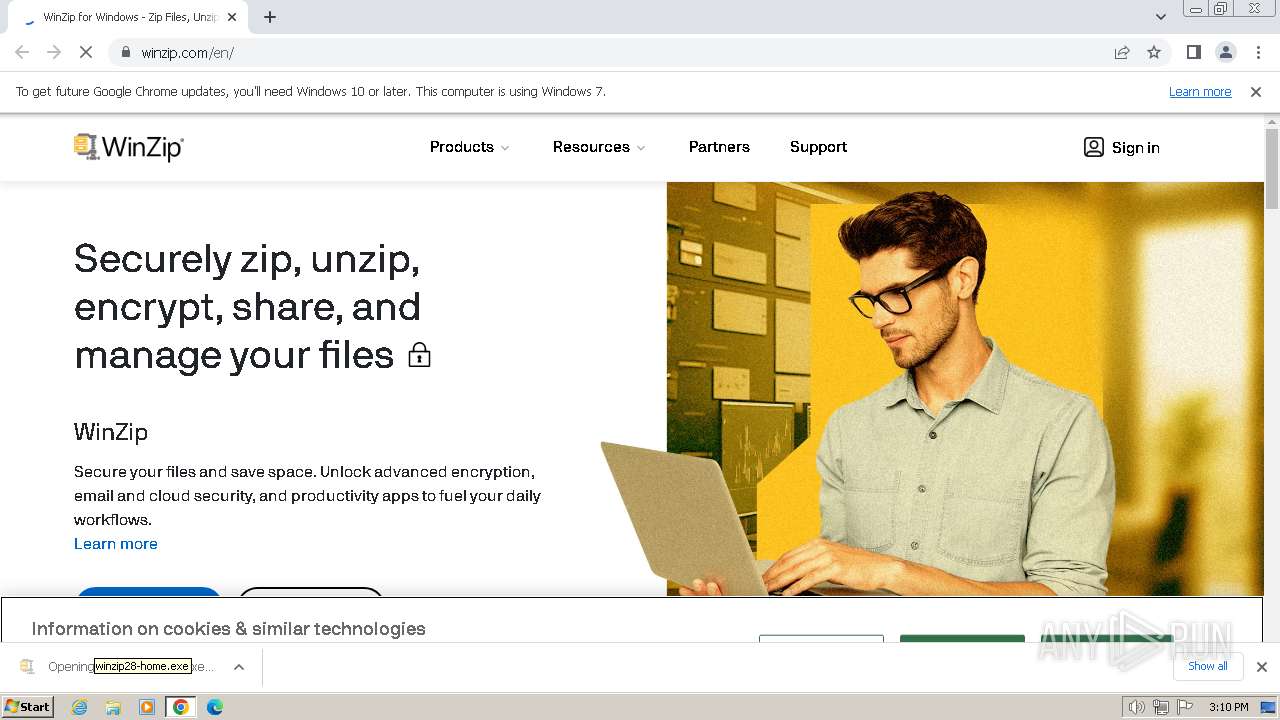This screenshot has height=720, width=1280.
Task: Stop loading the page
Action: click(86, 52)
